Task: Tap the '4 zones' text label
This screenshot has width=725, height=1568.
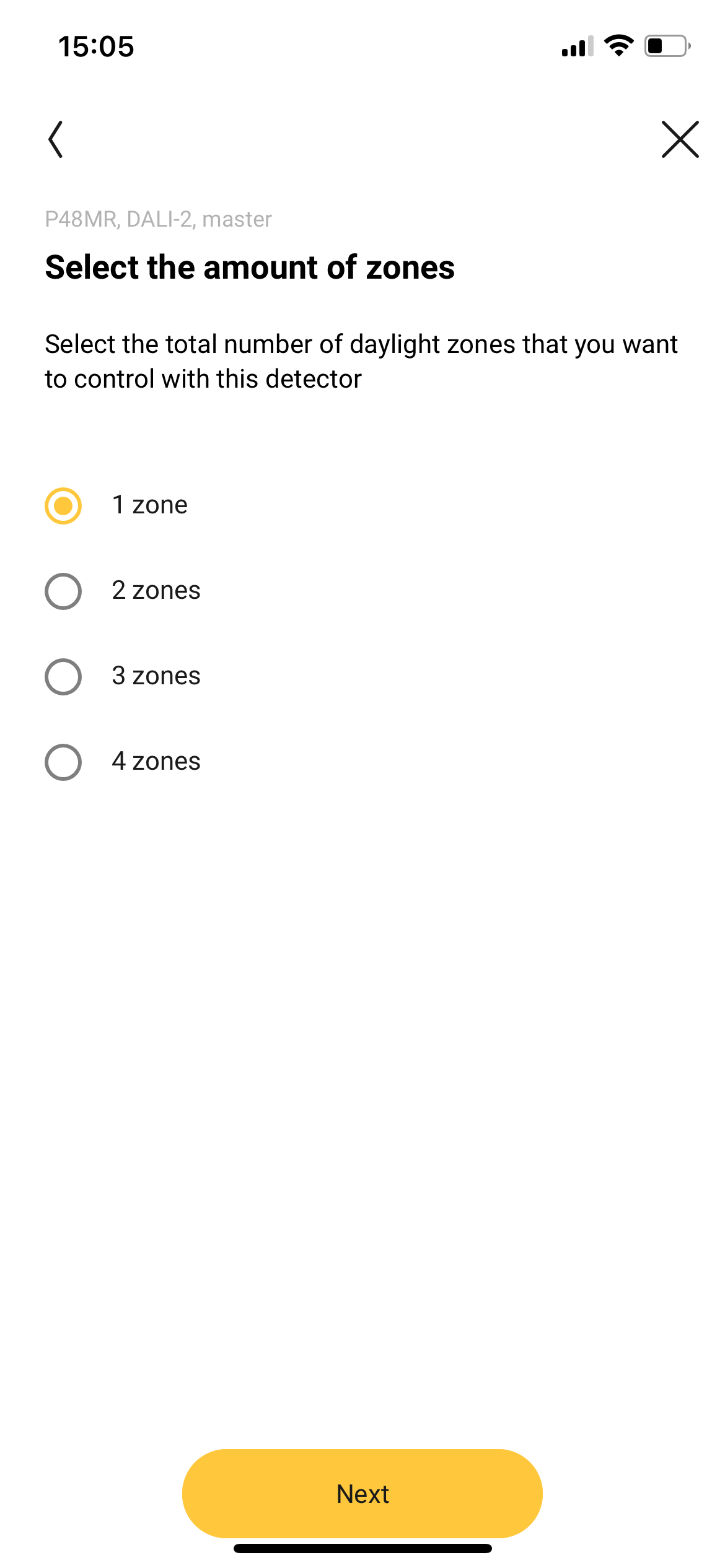Action: (x=156, y=762)
